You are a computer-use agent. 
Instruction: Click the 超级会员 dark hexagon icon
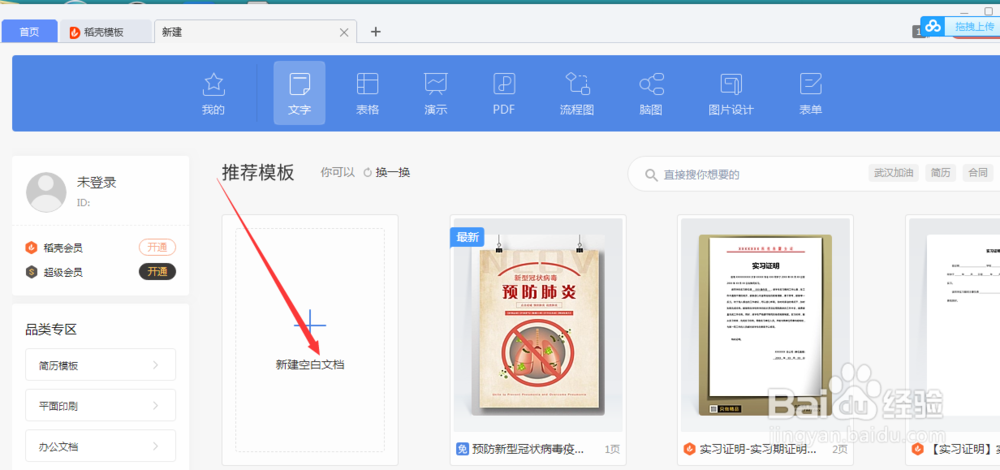tap(31, 272)
